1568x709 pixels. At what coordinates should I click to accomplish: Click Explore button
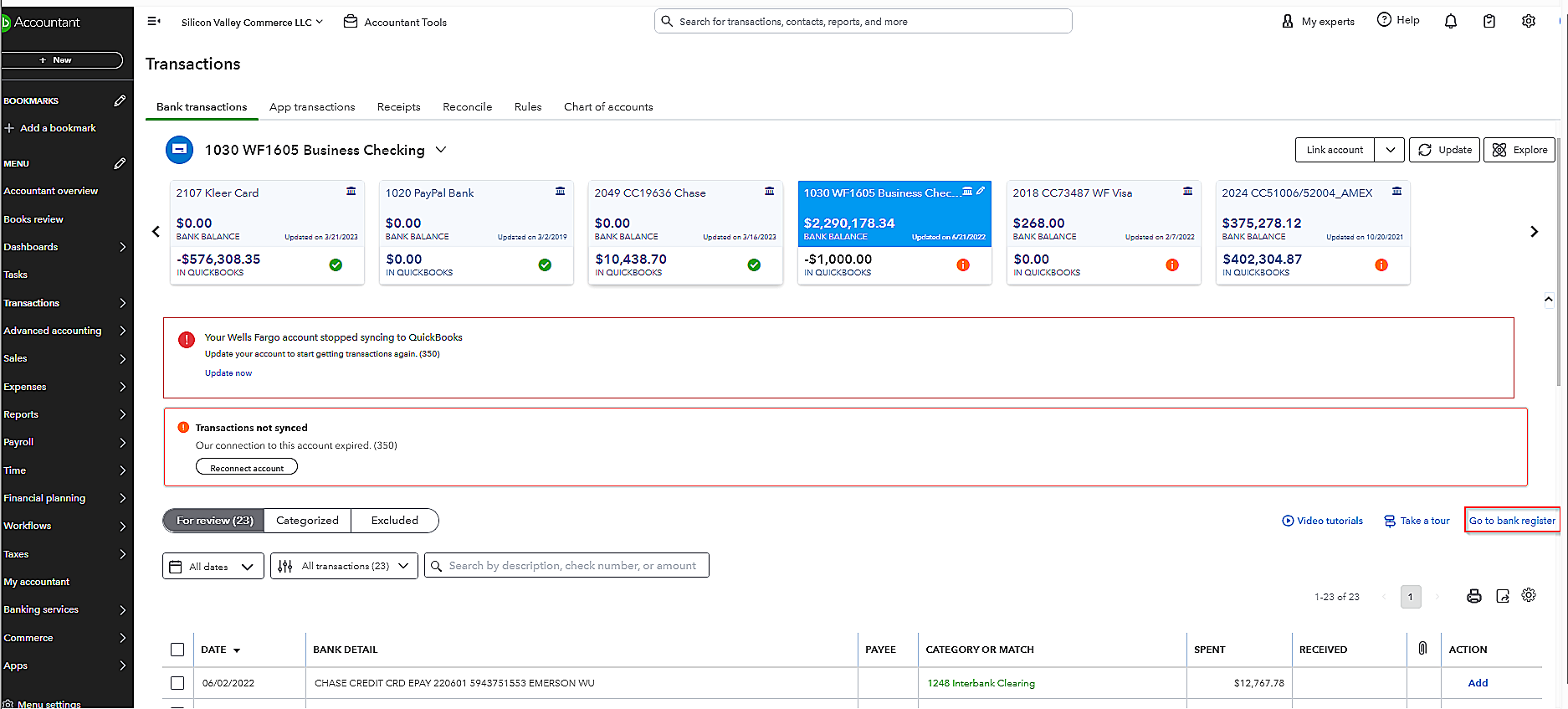point(1519,150)
